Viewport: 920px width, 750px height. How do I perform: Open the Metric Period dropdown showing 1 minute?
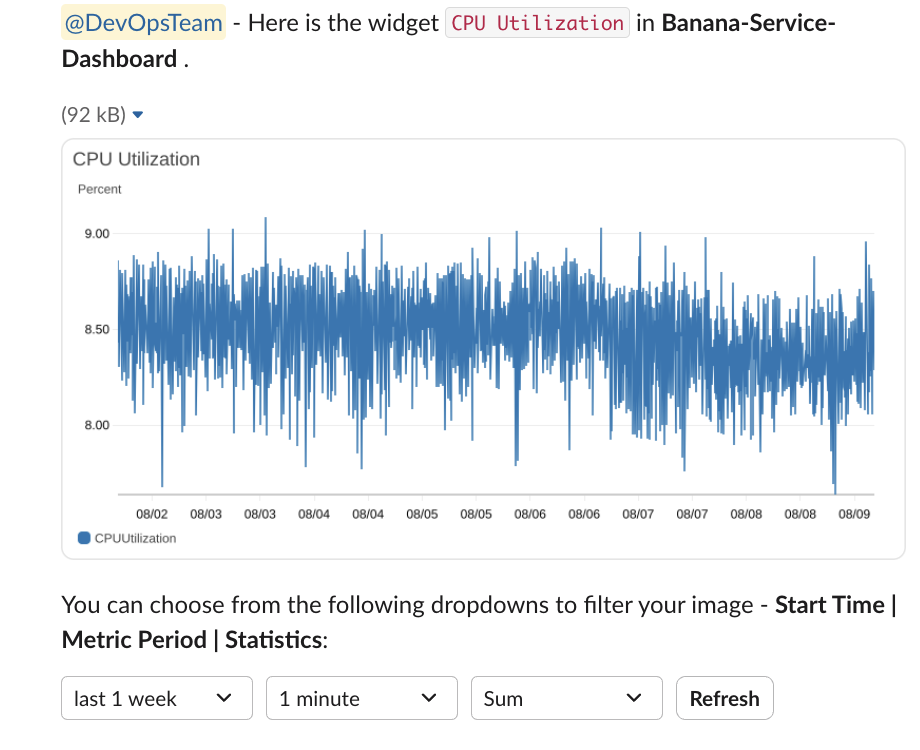[361, 697]
